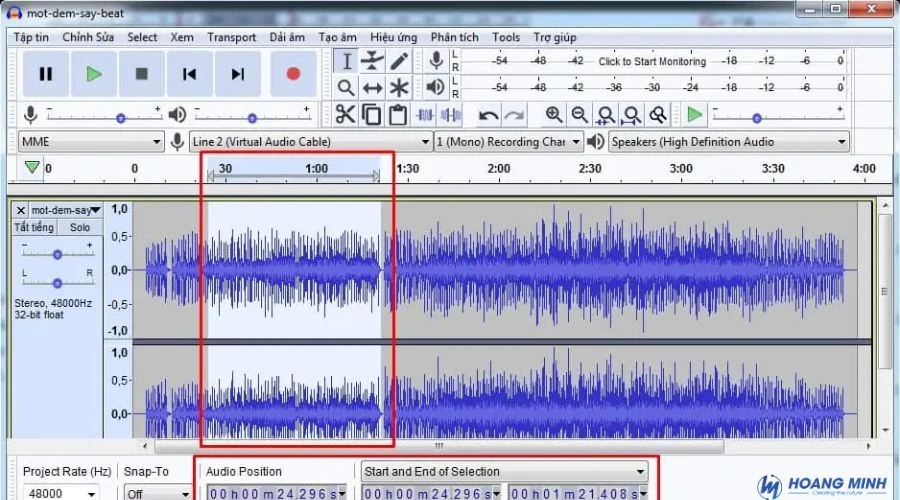Adjust the playback volume slider
This screenshot has width=900, height=500.
[x=253, y=118]
